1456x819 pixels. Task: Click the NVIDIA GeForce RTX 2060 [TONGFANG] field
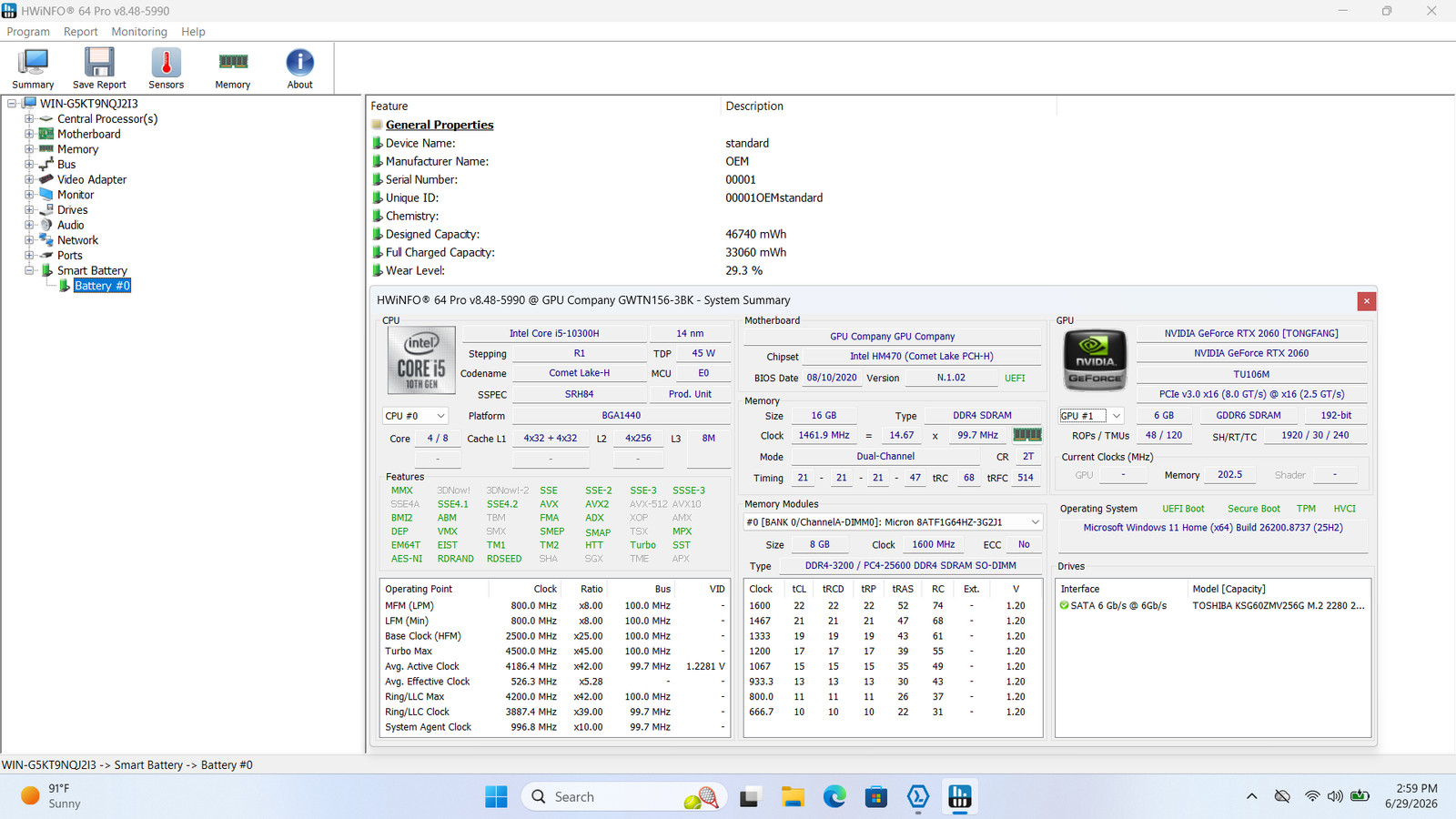coord(1251,334)
